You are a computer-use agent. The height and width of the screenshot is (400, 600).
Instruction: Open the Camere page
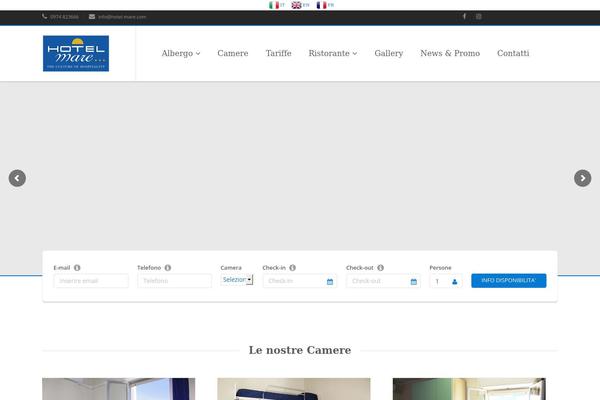(233, 53)
